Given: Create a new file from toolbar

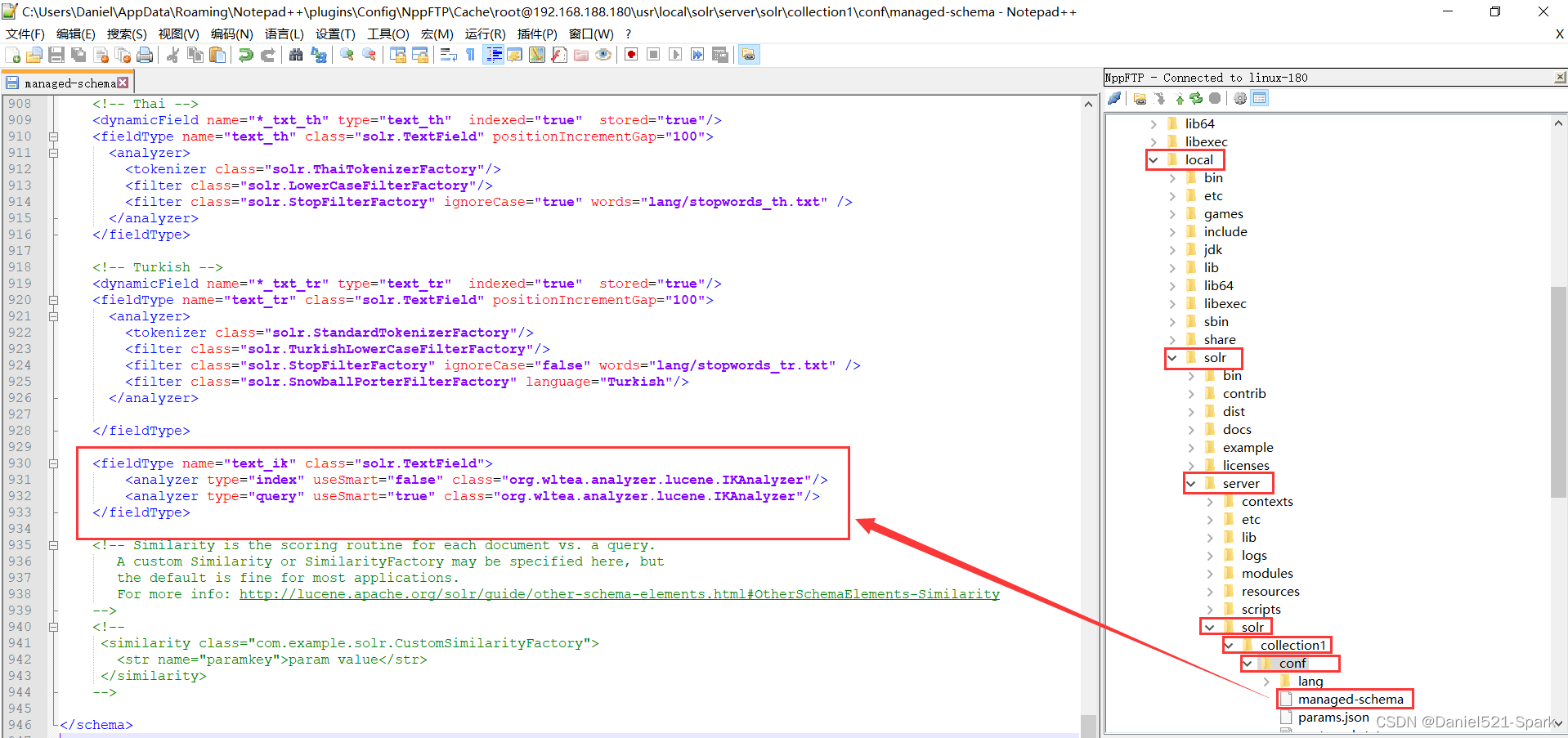Looking at the screenshot, I should (13, 55).
